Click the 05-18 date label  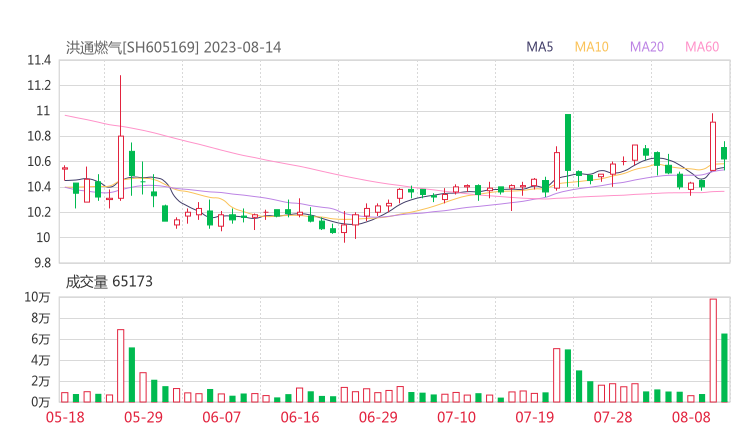[65, 417]
